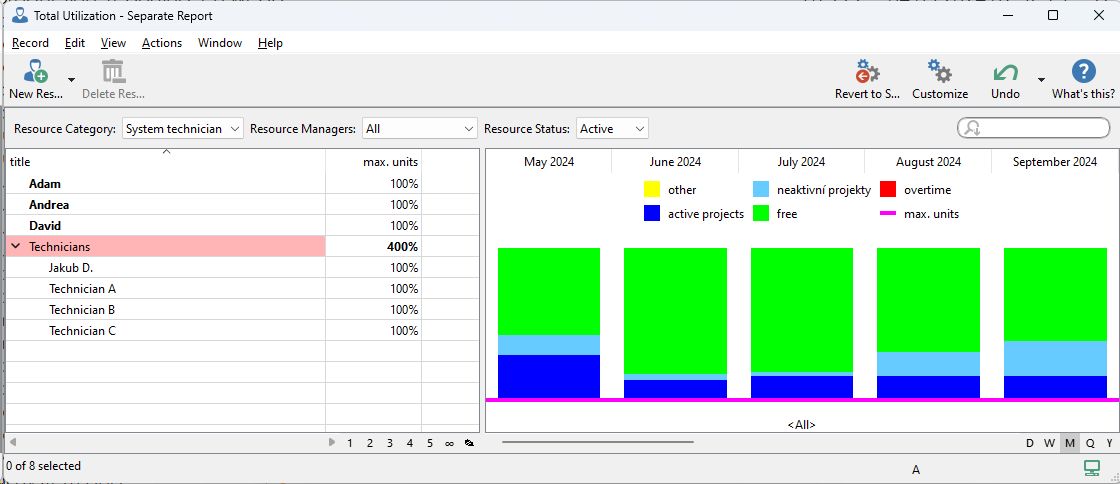Viewport: 1120px width, 484px height.
Task: Open the Resource Managers dropdown
Action: tap(420, 129)
